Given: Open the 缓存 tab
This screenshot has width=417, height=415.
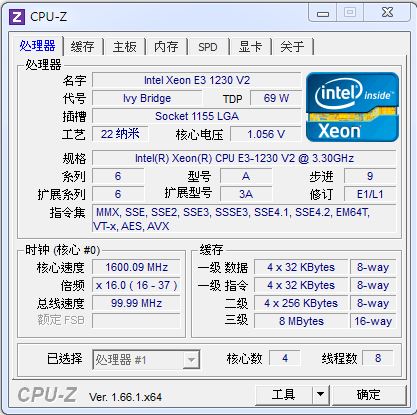Looking at the screenshot, I should click(82, 46).
